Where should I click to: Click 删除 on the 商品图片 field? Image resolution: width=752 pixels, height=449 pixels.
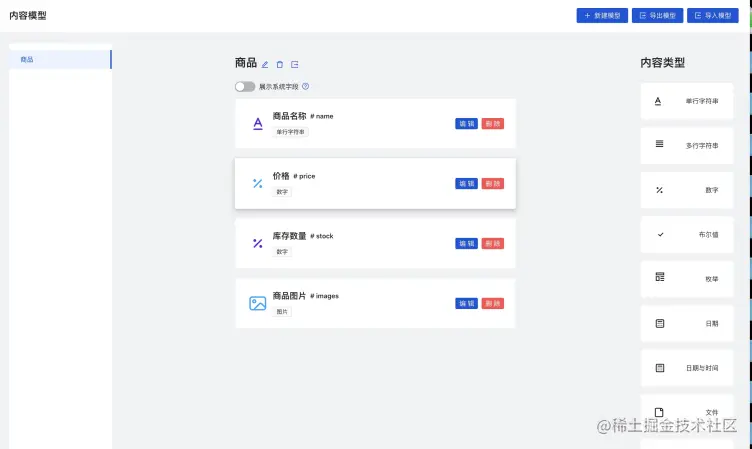tap(493, 304)
